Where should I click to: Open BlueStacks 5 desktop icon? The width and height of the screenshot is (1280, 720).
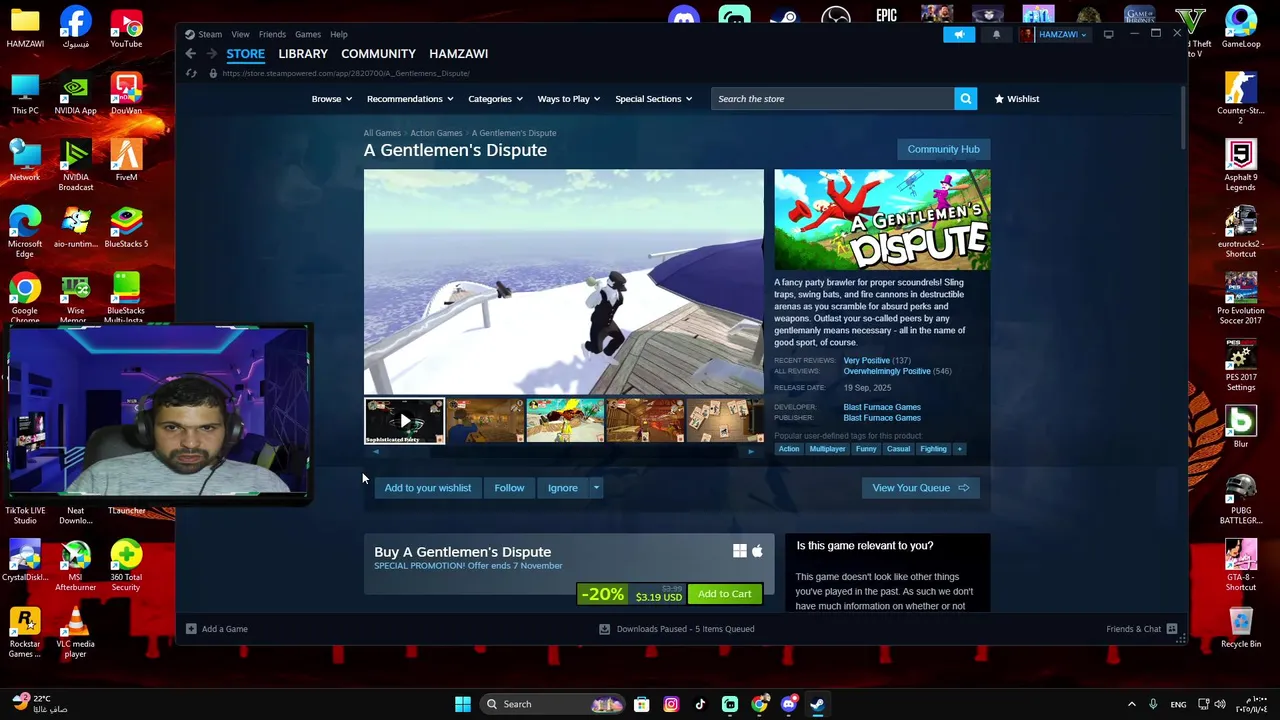click(126, 227)
